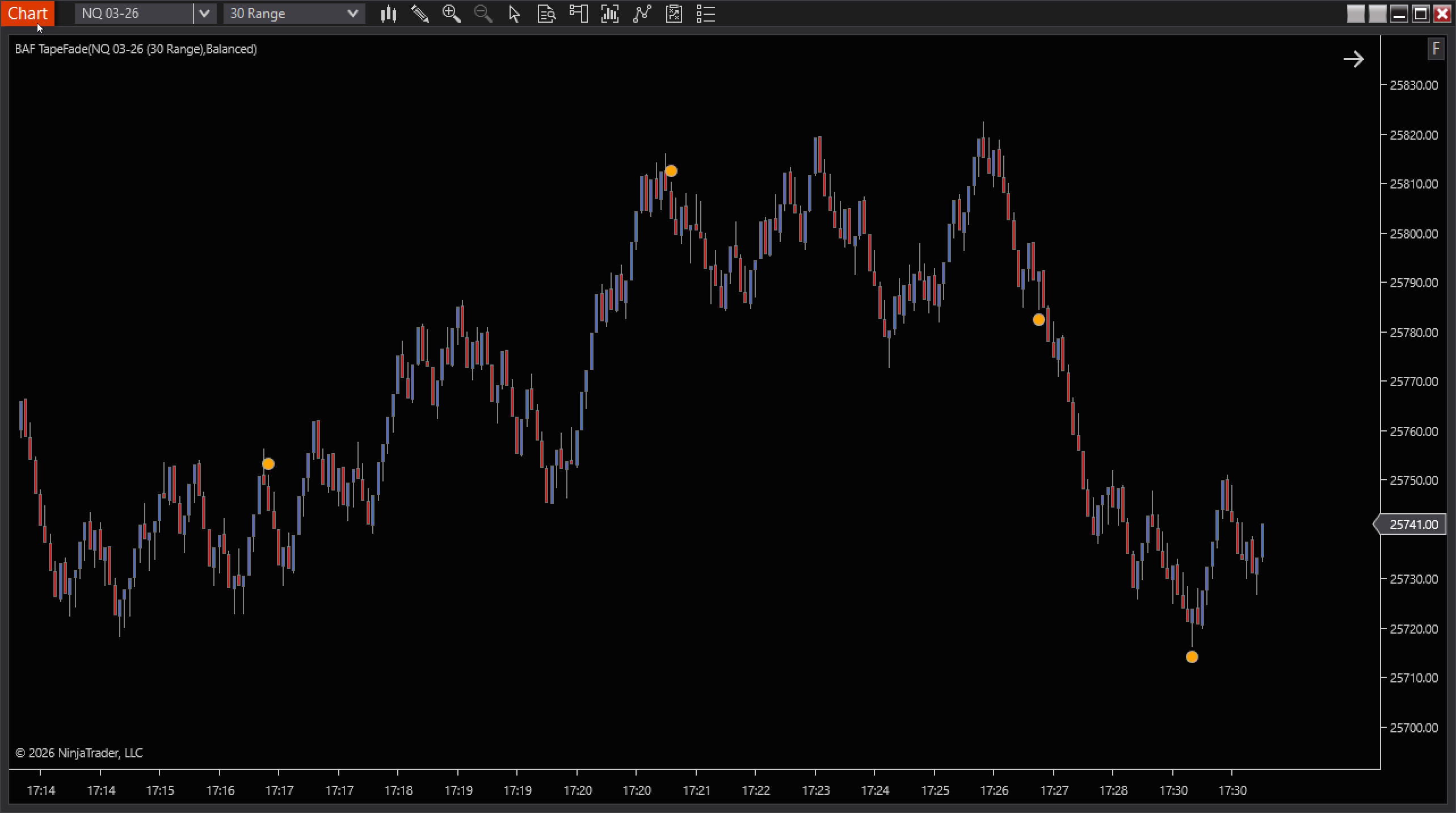The width and height of the screenshot is (1456, 813).
Task: Click the 17:25 time axis label
Action: tap(935, 790)
